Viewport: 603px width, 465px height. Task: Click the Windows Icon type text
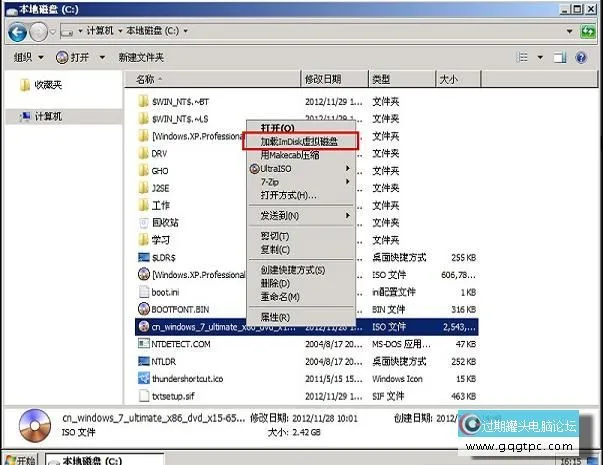397,378
